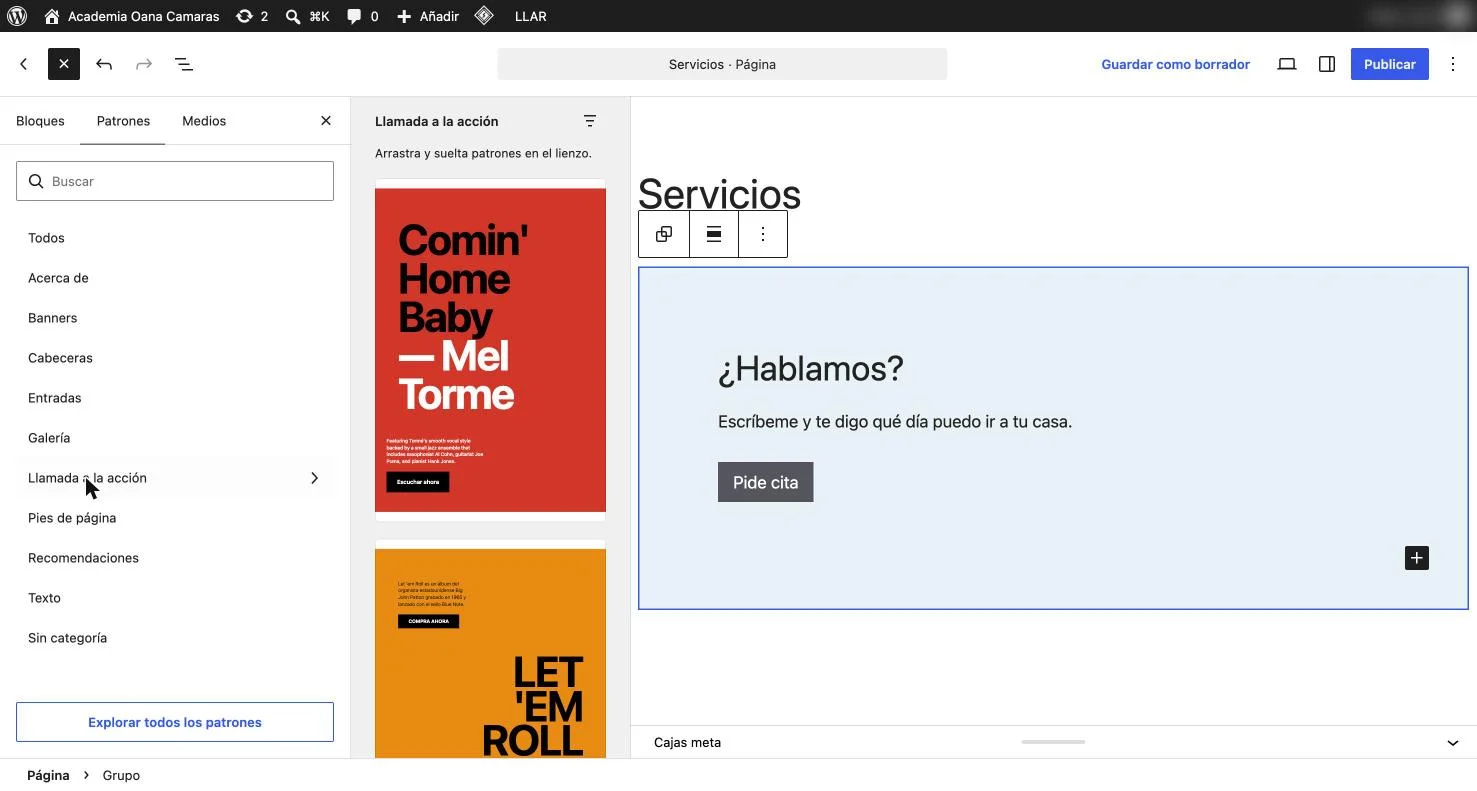The width and height of the screenshot is (1477, 791).
Task: Click the Publicar button
Action: point(1390,64)
